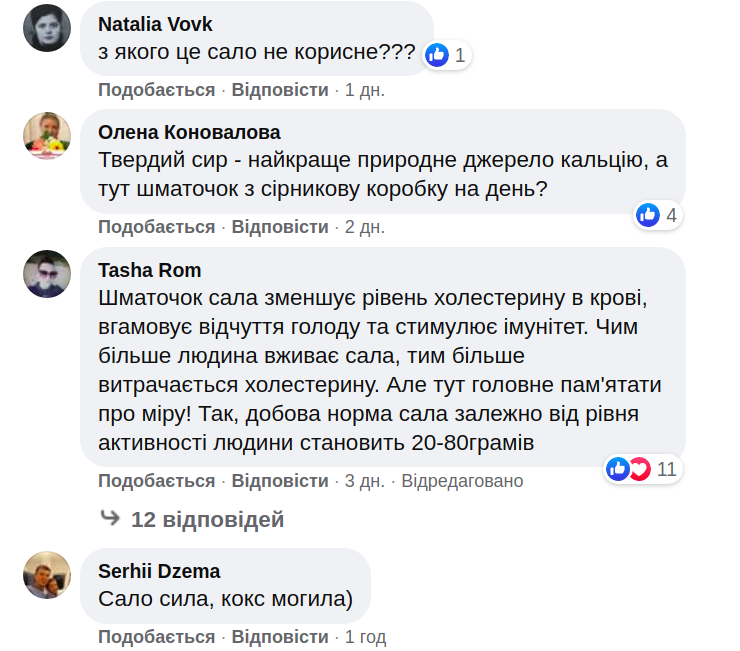The height and width of the screenshot is (651, 740).
Task: Click Tasha Rom's profile avatar
Action: tap(47, 274)
